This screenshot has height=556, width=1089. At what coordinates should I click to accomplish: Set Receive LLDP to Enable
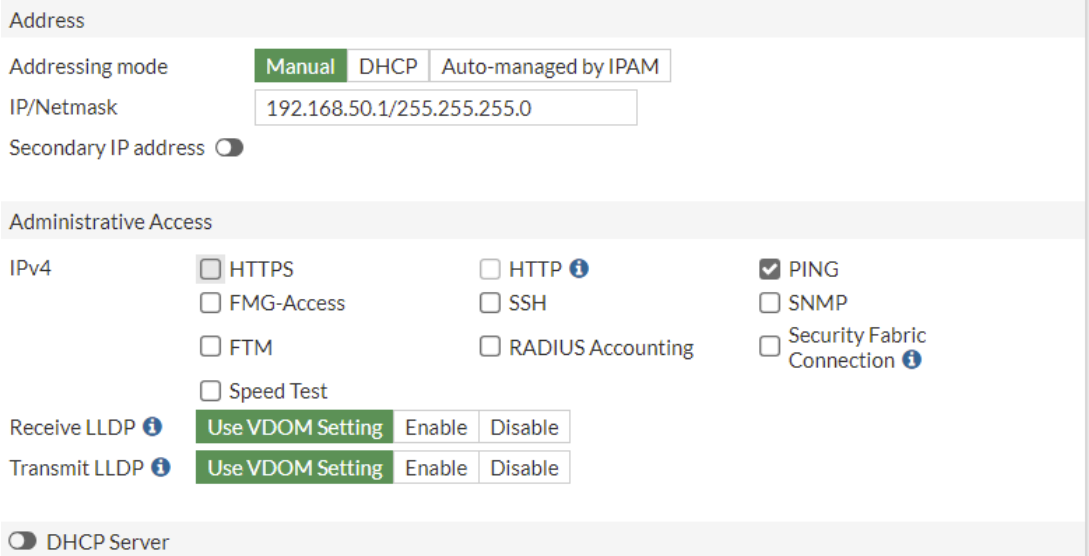point(436,427)
